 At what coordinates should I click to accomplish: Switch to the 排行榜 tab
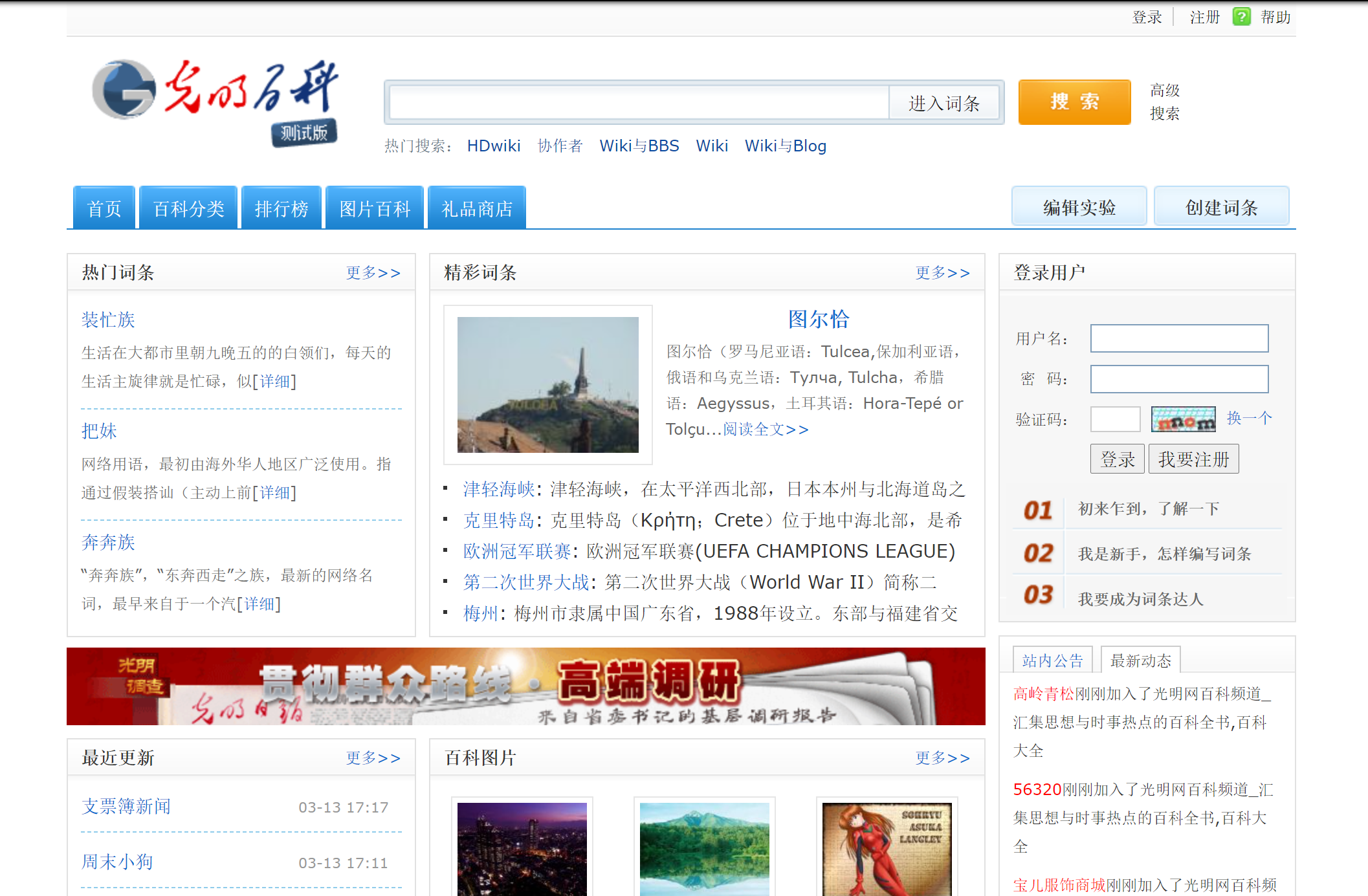coord(281,207)
